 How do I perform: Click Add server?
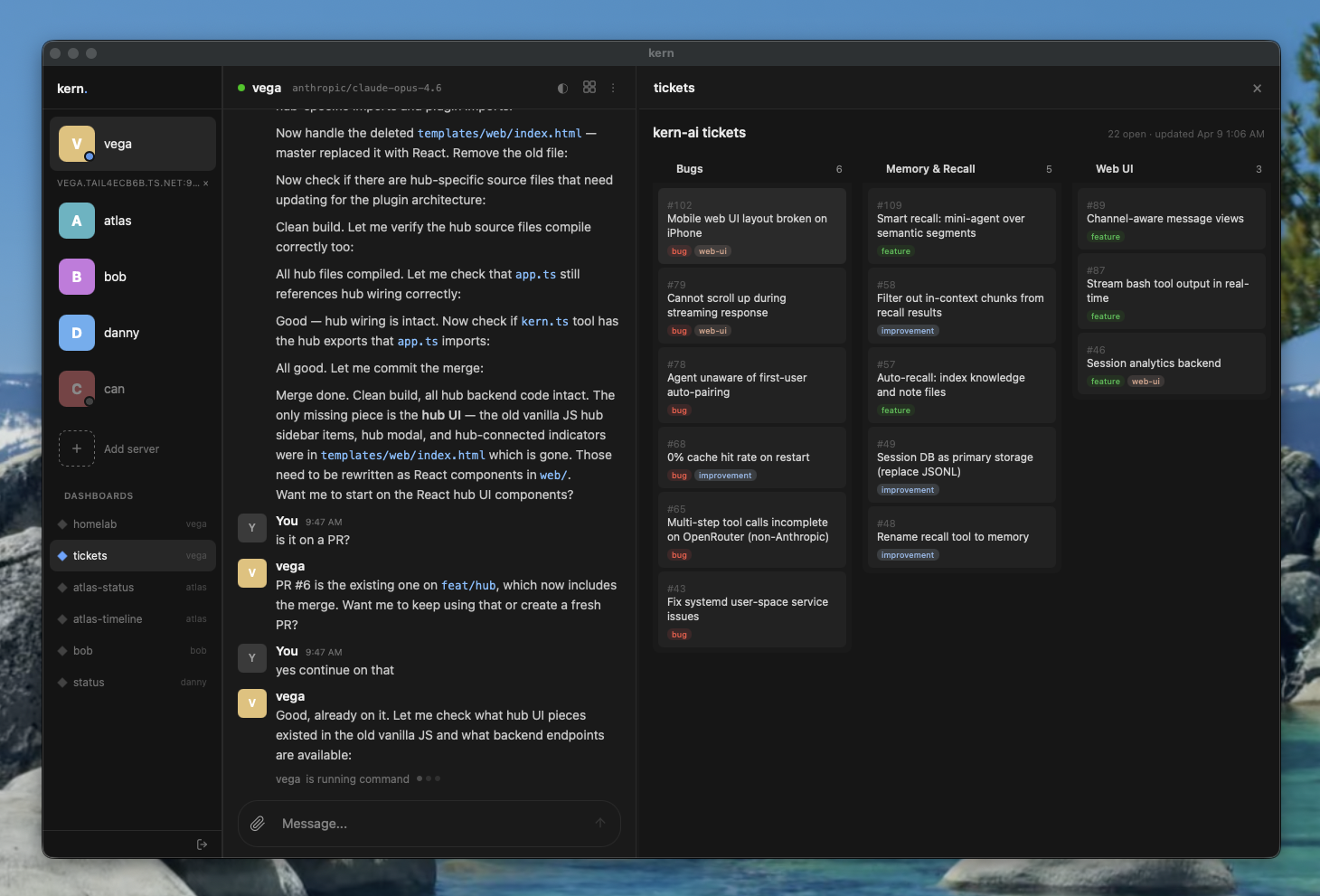[131, 448]
